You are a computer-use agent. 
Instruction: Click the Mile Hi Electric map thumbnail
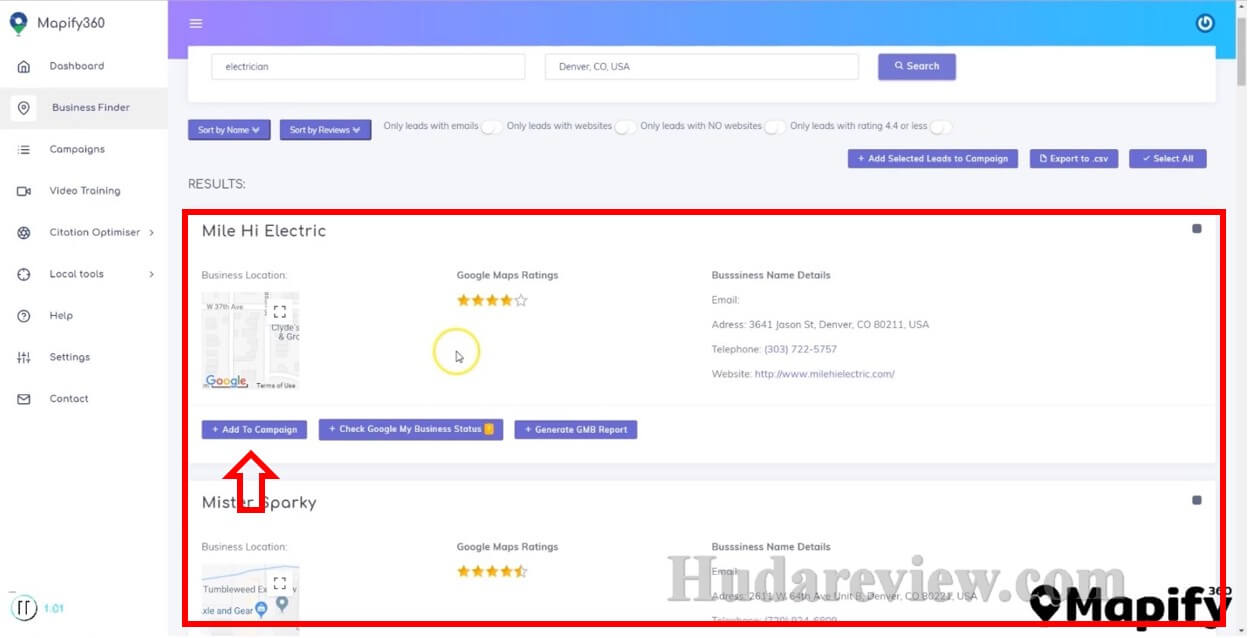(x=251, y=341)
